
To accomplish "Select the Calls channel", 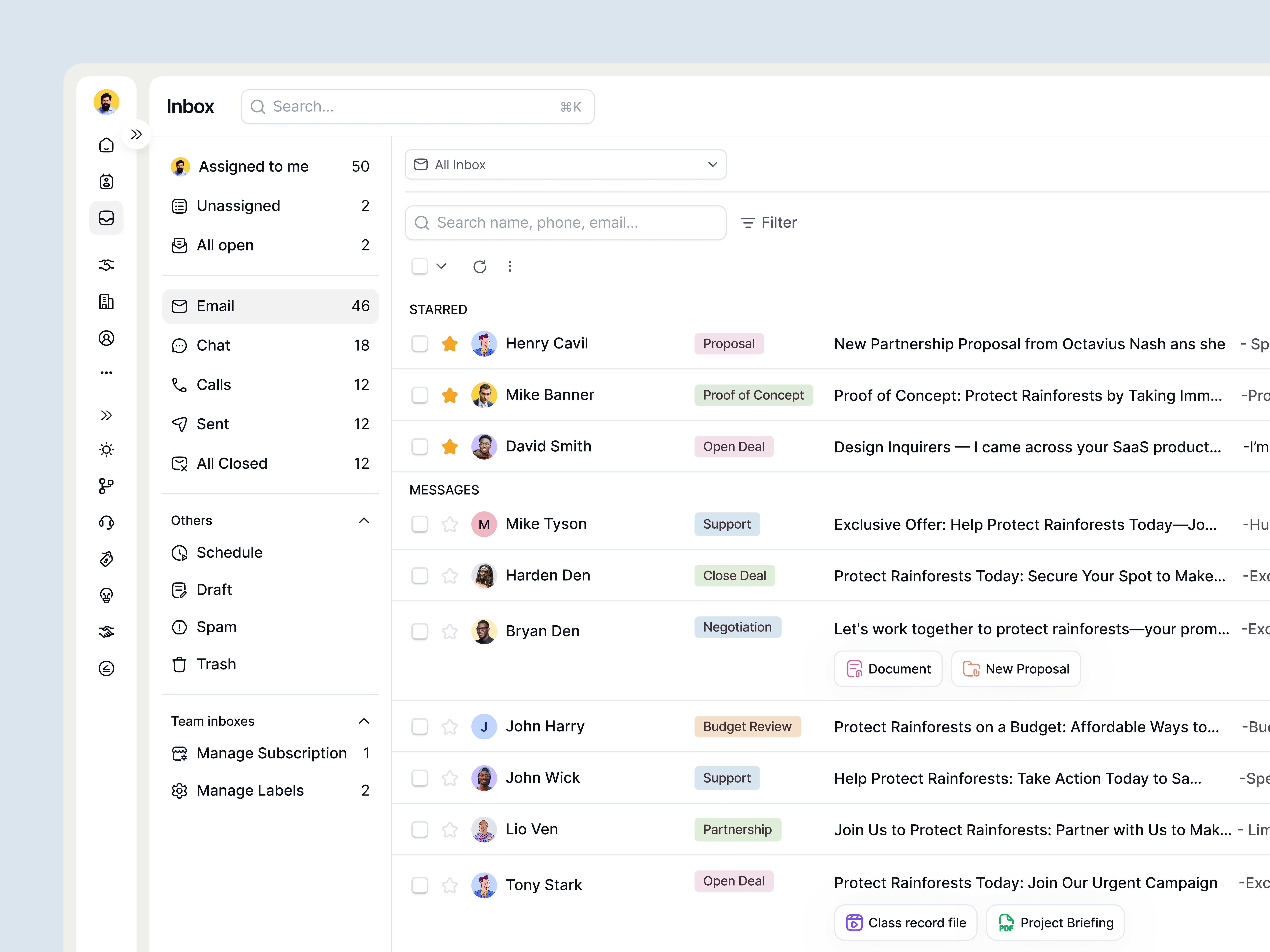I will click(270, 385).
